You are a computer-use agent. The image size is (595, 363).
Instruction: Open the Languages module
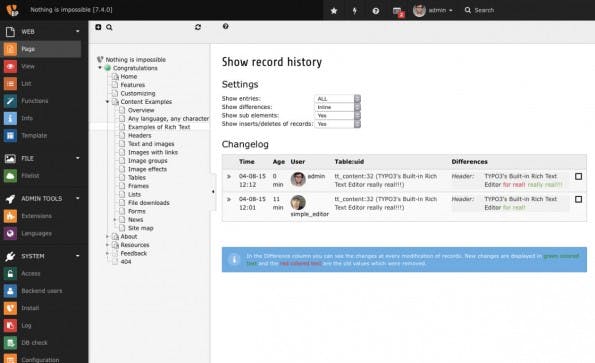[41, 233]
